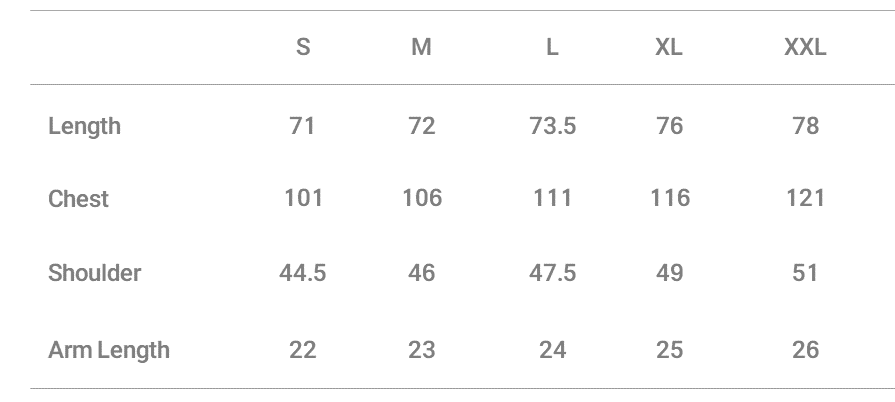Click the M size column header
The width and height of the screenshot is (895, 402).
[422, 47]
